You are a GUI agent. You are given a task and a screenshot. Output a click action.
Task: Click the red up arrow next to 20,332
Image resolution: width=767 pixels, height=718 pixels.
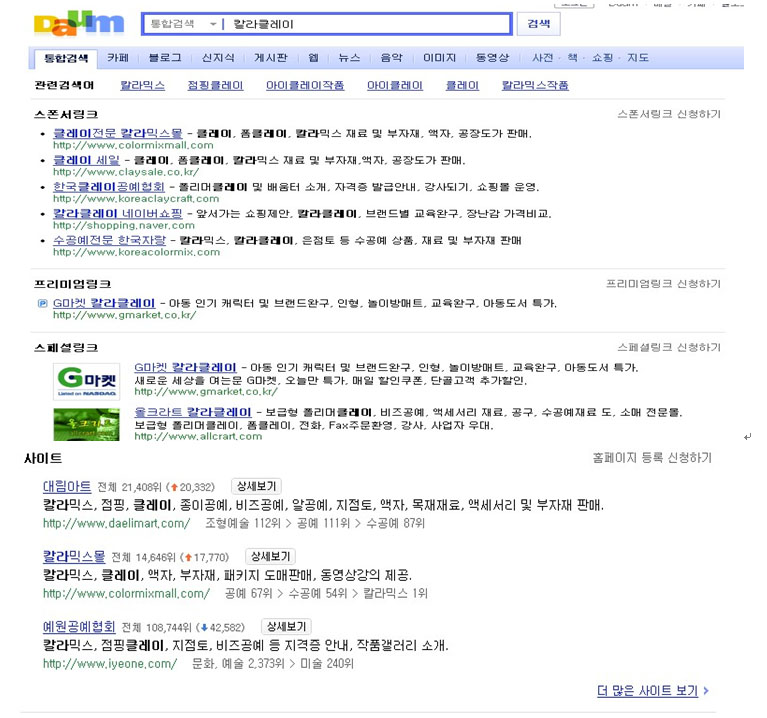click(x=174, y=487)
